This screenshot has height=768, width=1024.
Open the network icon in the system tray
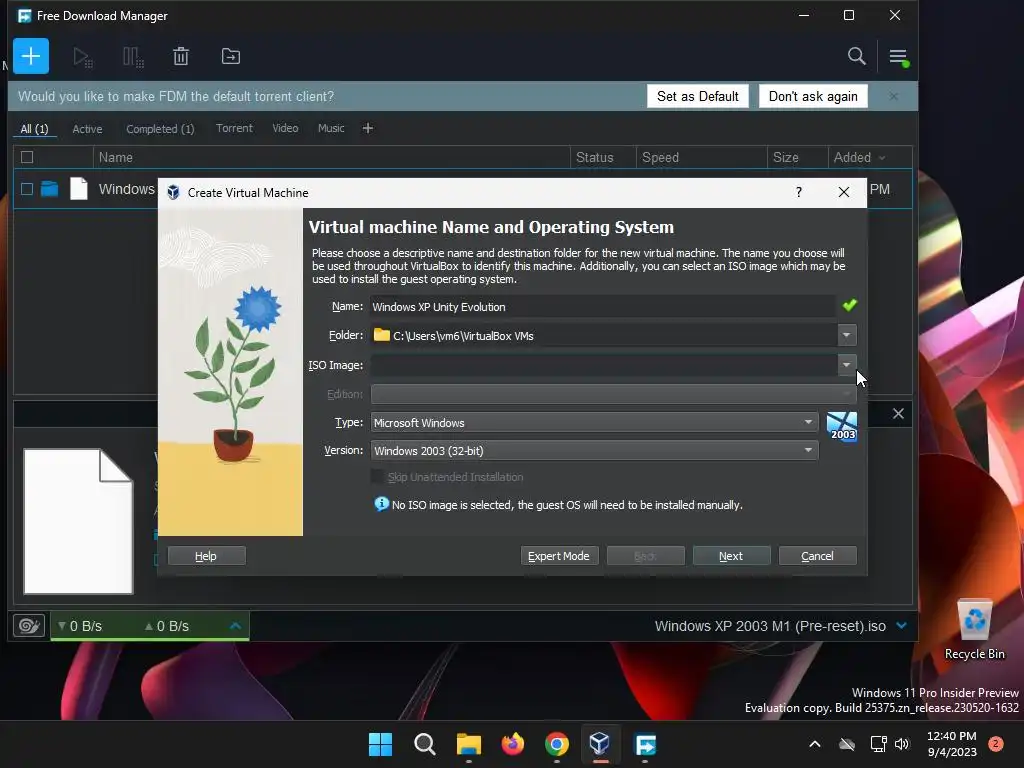(878, 744)
